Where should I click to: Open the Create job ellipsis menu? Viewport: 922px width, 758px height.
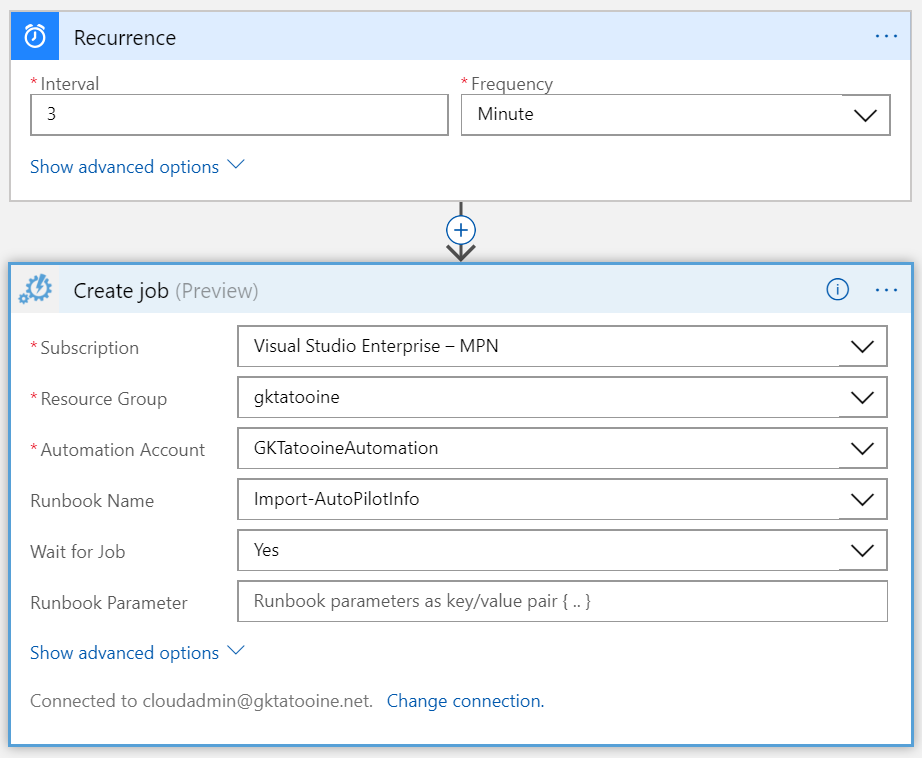click(886, 290)
